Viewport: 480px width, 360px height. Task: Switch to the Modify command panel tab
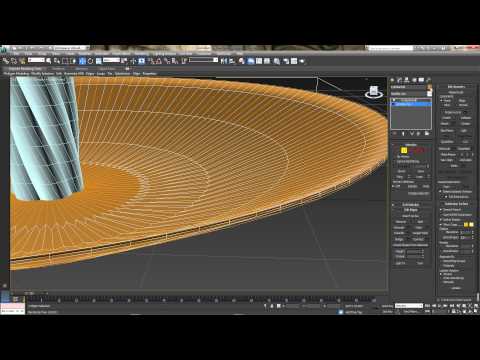400,80
